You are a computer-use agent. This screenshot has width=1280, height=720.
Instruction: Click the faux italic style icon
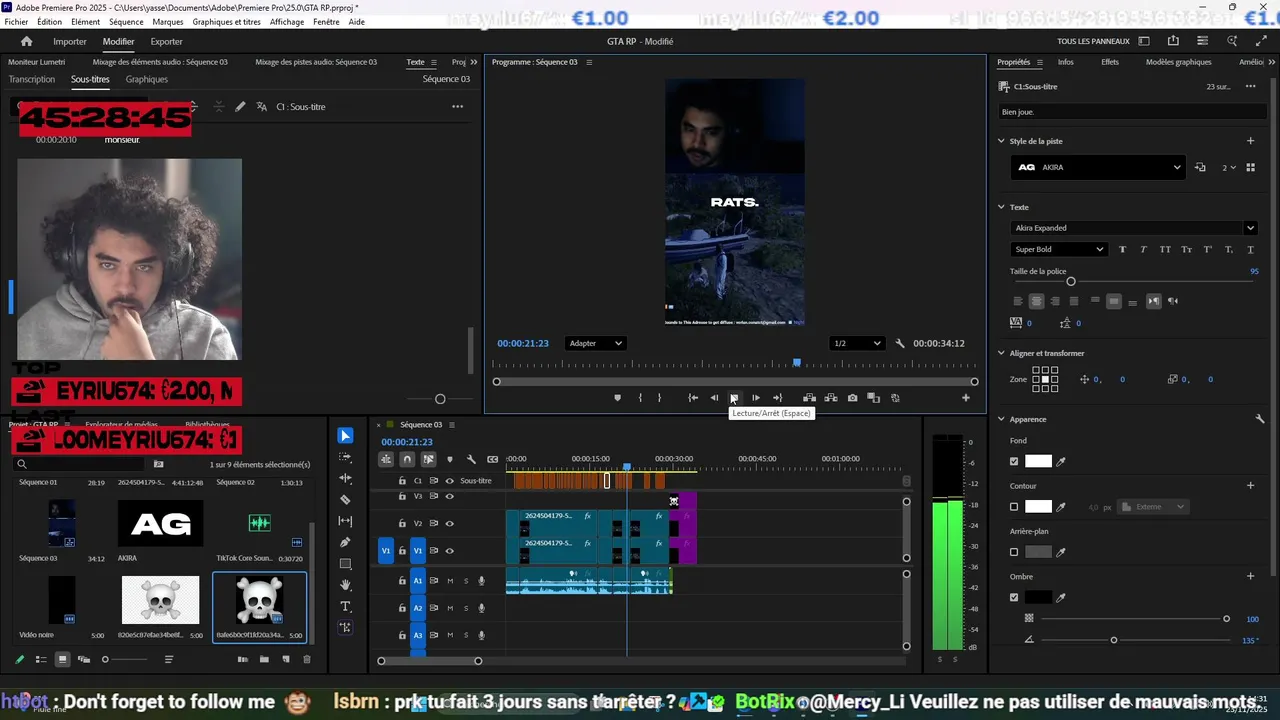(x=1143, y=249)
